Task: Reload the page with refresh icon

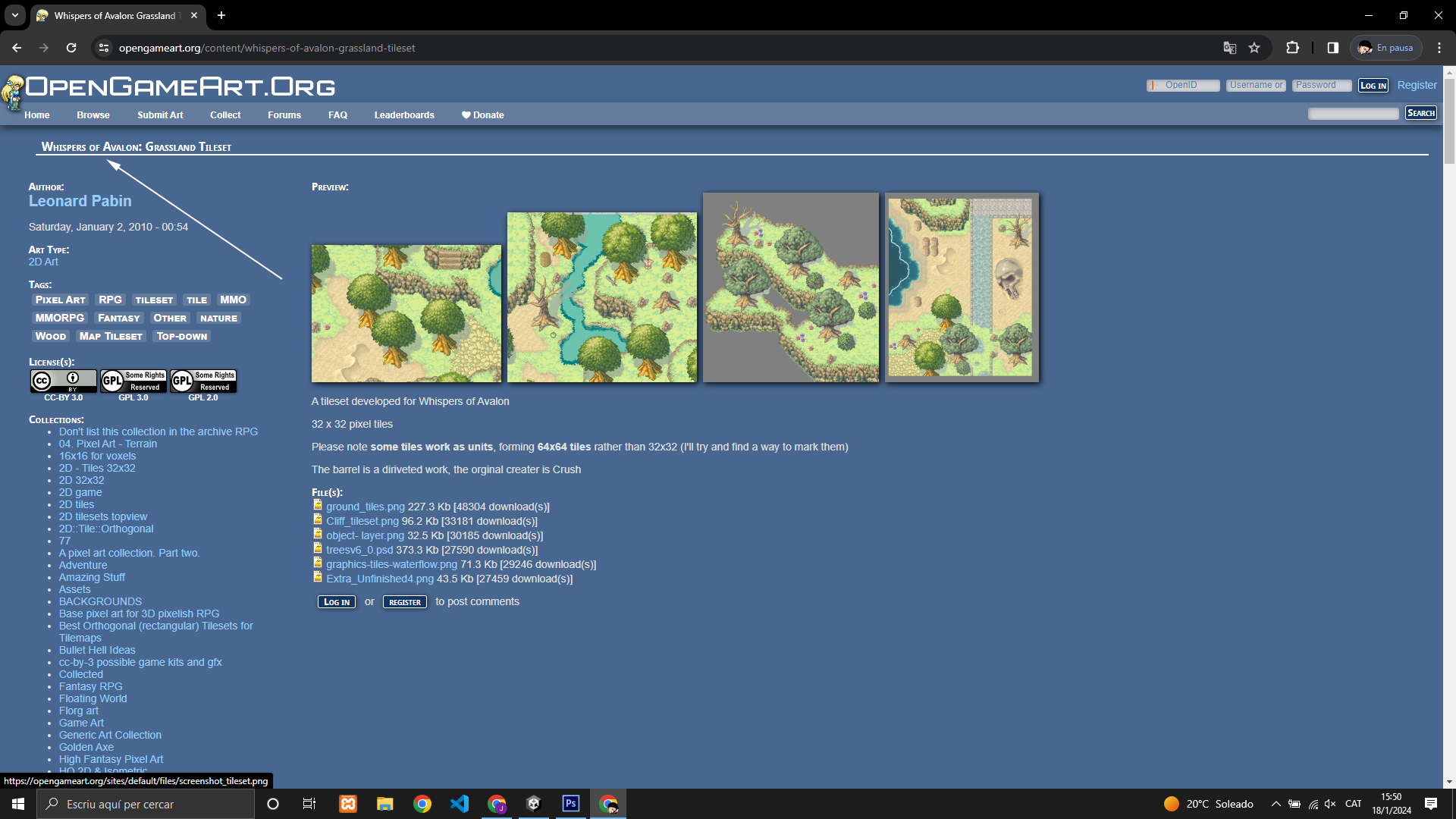Action: [71, 48]
